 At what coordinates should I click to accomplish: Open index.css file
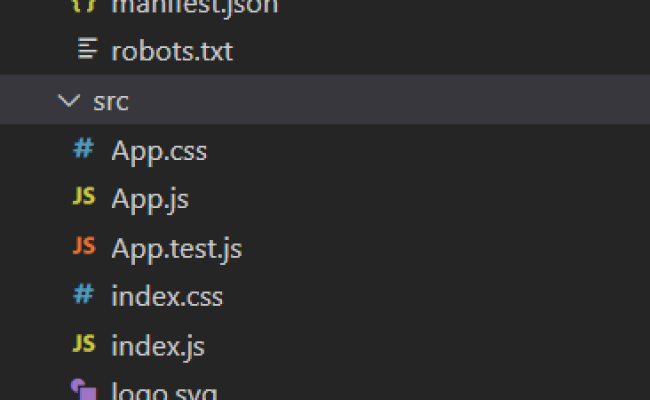[x=167, y=296]
